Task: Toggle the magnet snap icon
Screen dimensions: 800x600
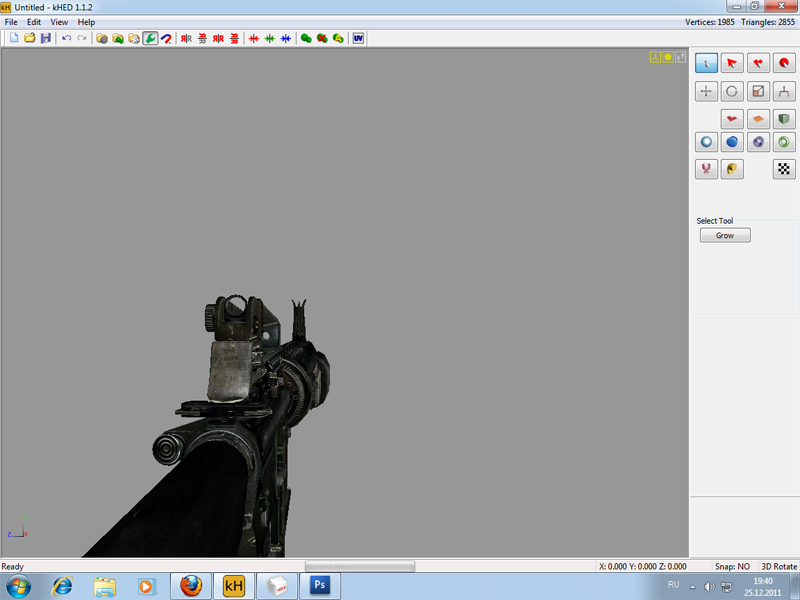Action: point(166,38)
